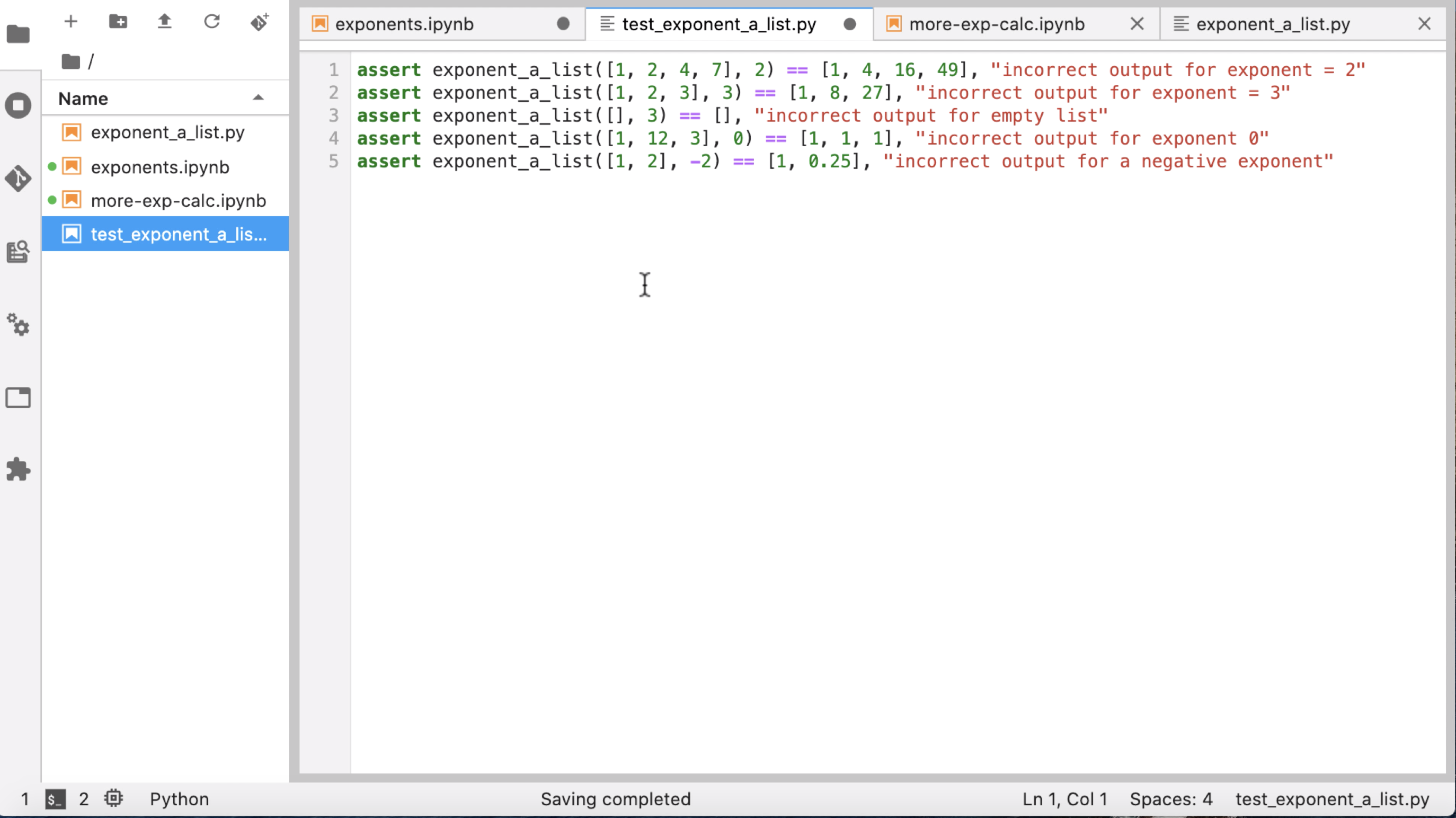The height and width of the screenshot is (818, 1456).
Task: Toggle sort order with Name column arrow
Action: click(x=259, y=98)
